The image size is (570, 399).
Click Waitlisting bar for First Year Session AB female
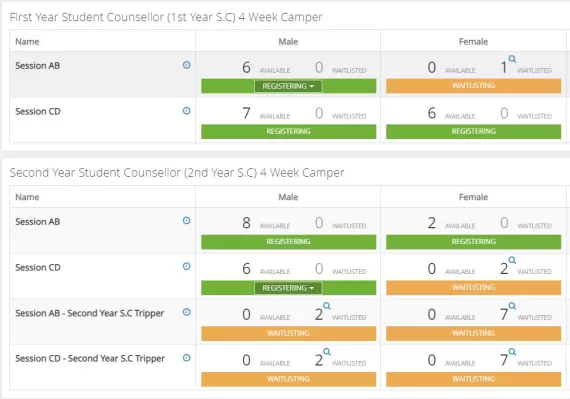click(x=474, y=86)
